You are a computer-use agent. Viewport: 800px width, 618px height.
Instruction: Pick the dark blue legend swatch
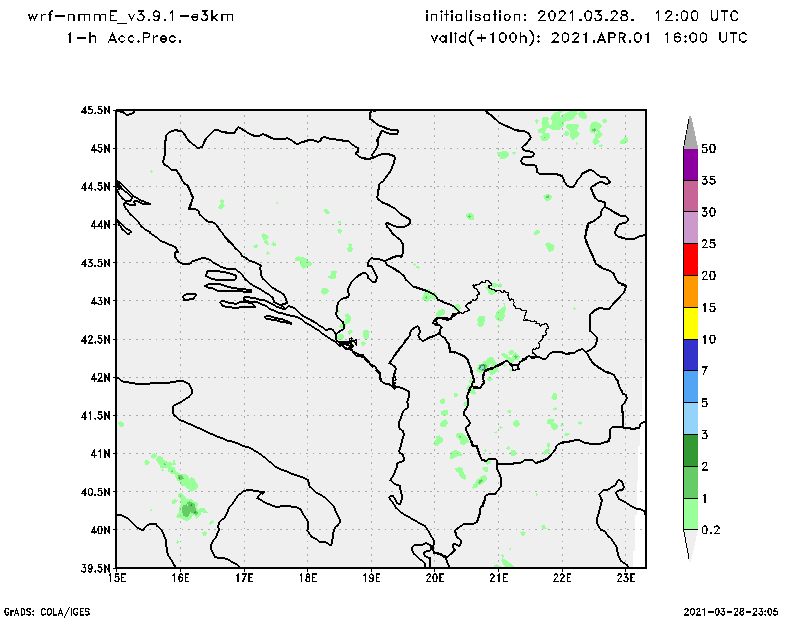coord(689,356)
